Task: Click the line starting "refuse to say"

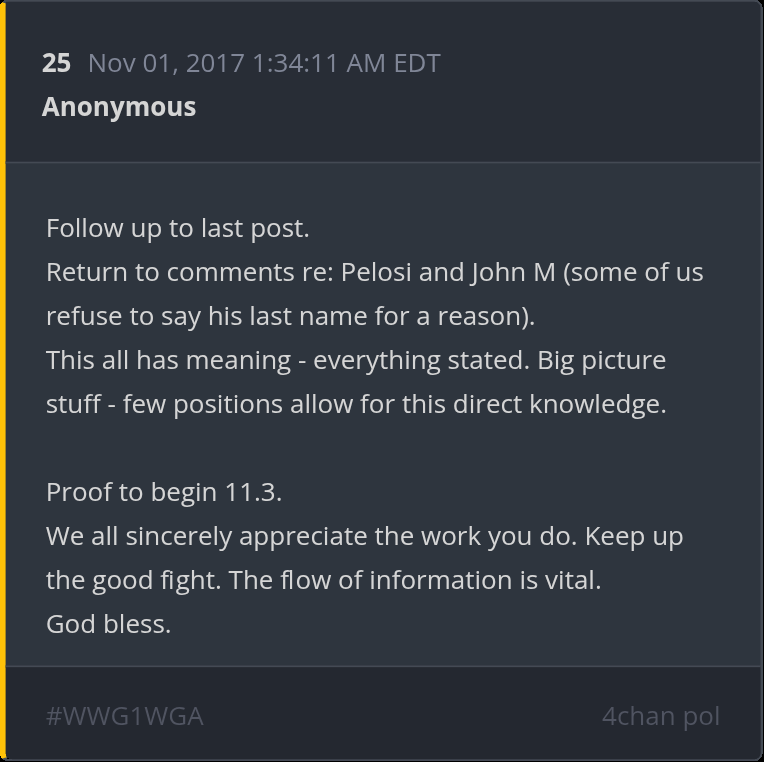Action: [x=290, y=316]
